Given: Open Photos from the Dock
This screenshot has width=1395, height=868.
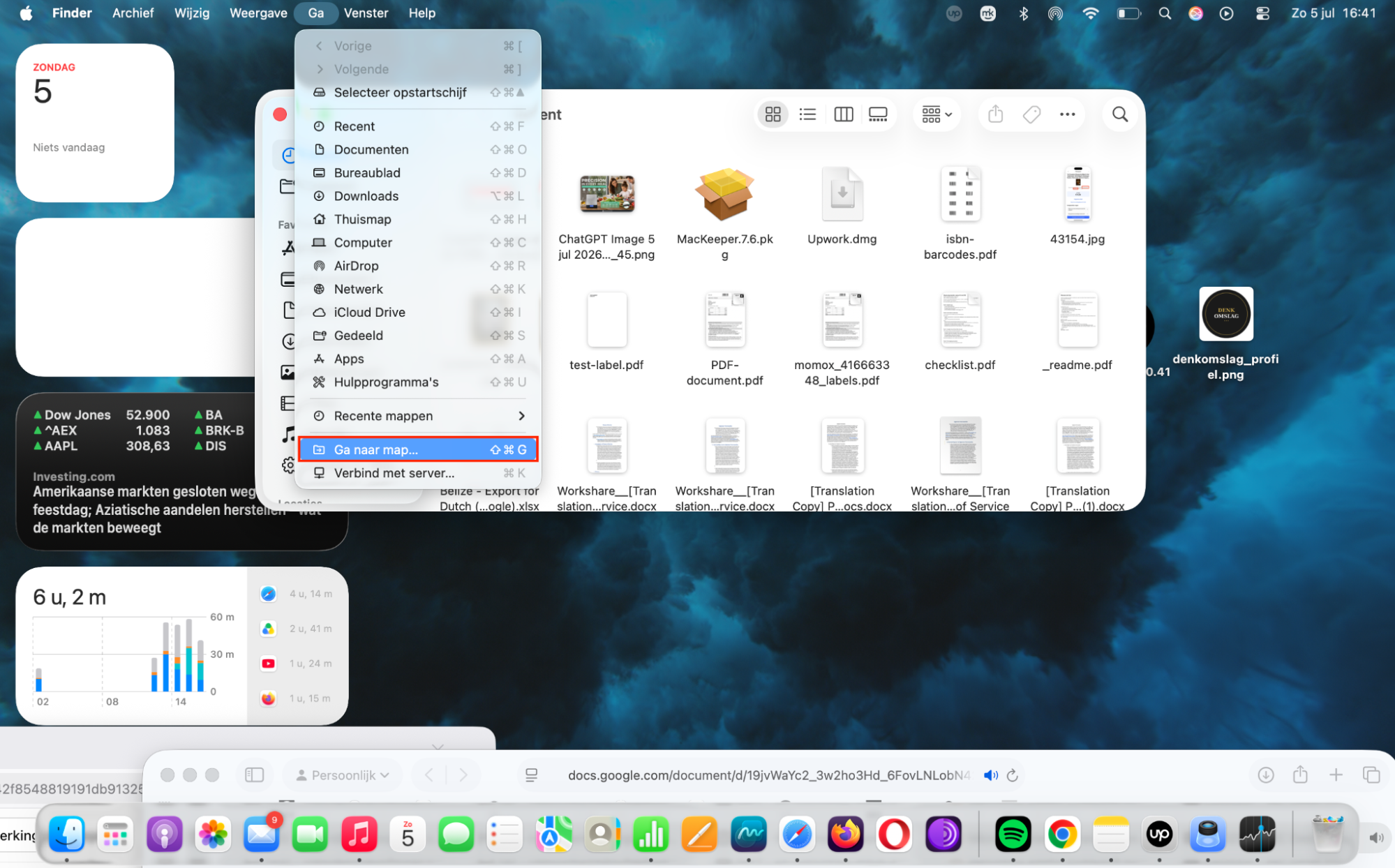Looking at the screenshot, I should (x=213, y=834).
